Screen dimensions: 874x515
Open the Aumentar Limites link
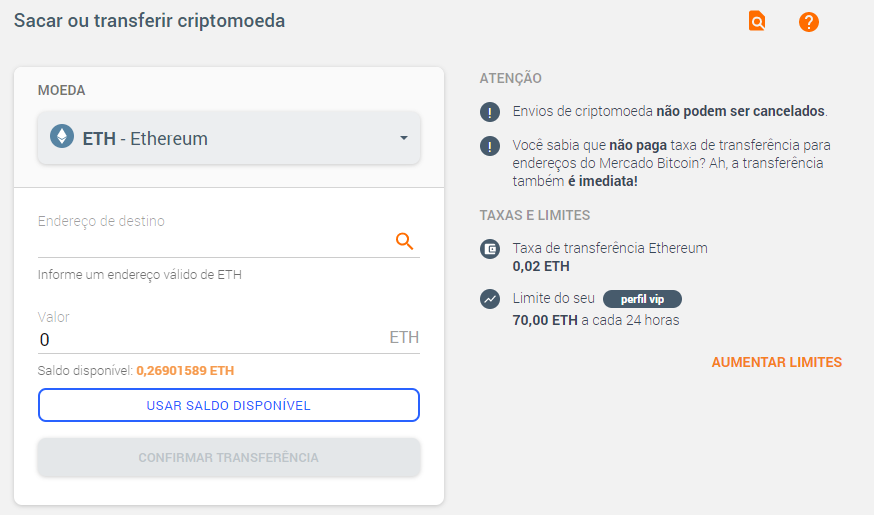click(776, 362)
